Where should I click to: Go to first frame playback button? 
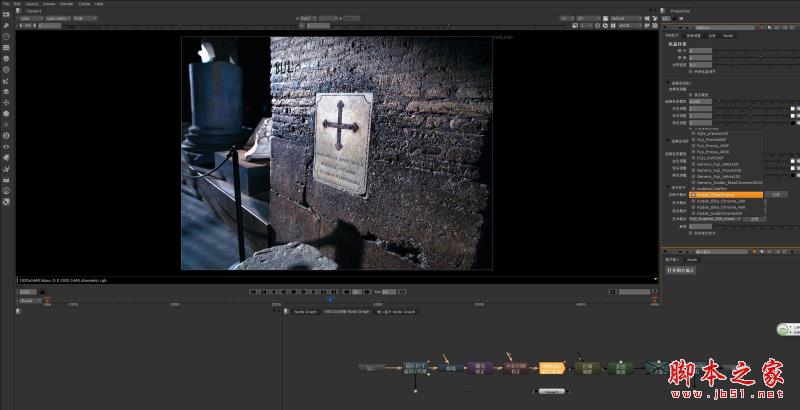253,292
